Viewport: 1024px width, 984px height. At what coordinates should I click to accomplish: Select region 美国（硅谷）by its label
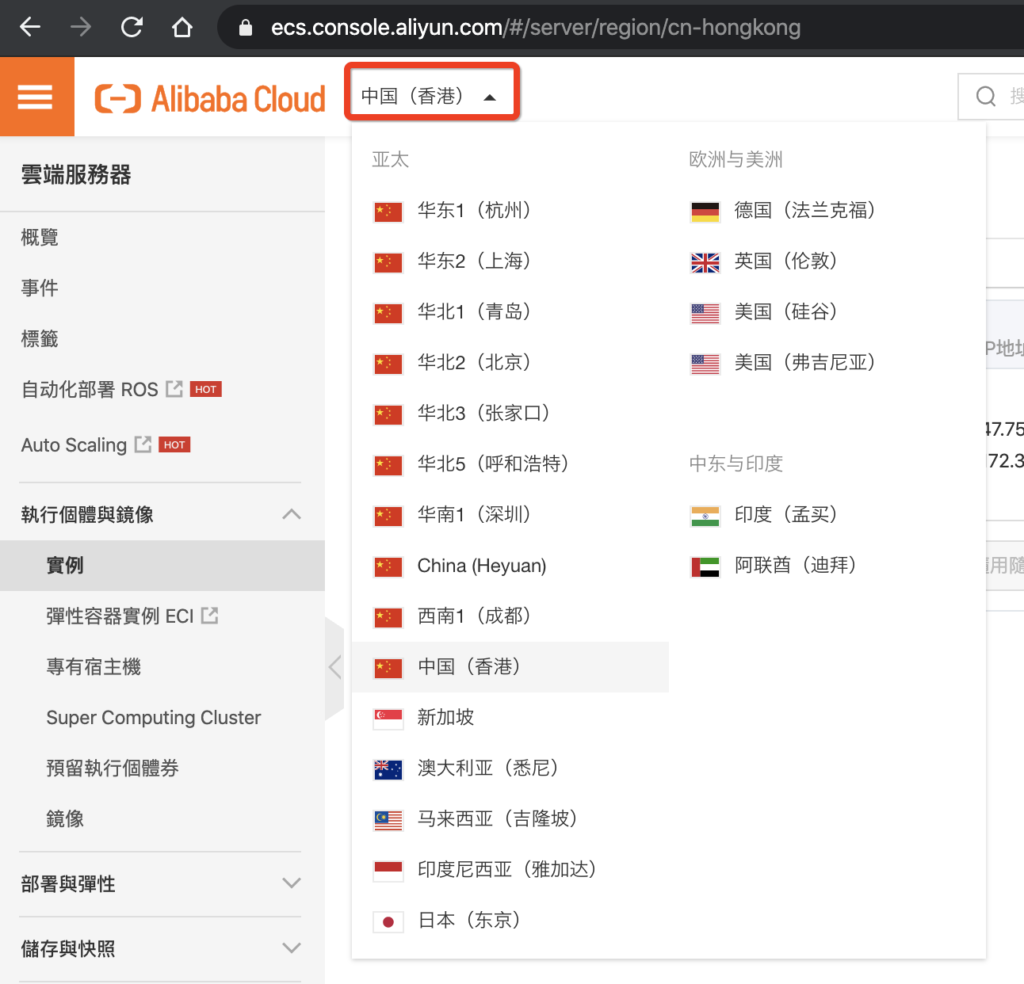786,311
